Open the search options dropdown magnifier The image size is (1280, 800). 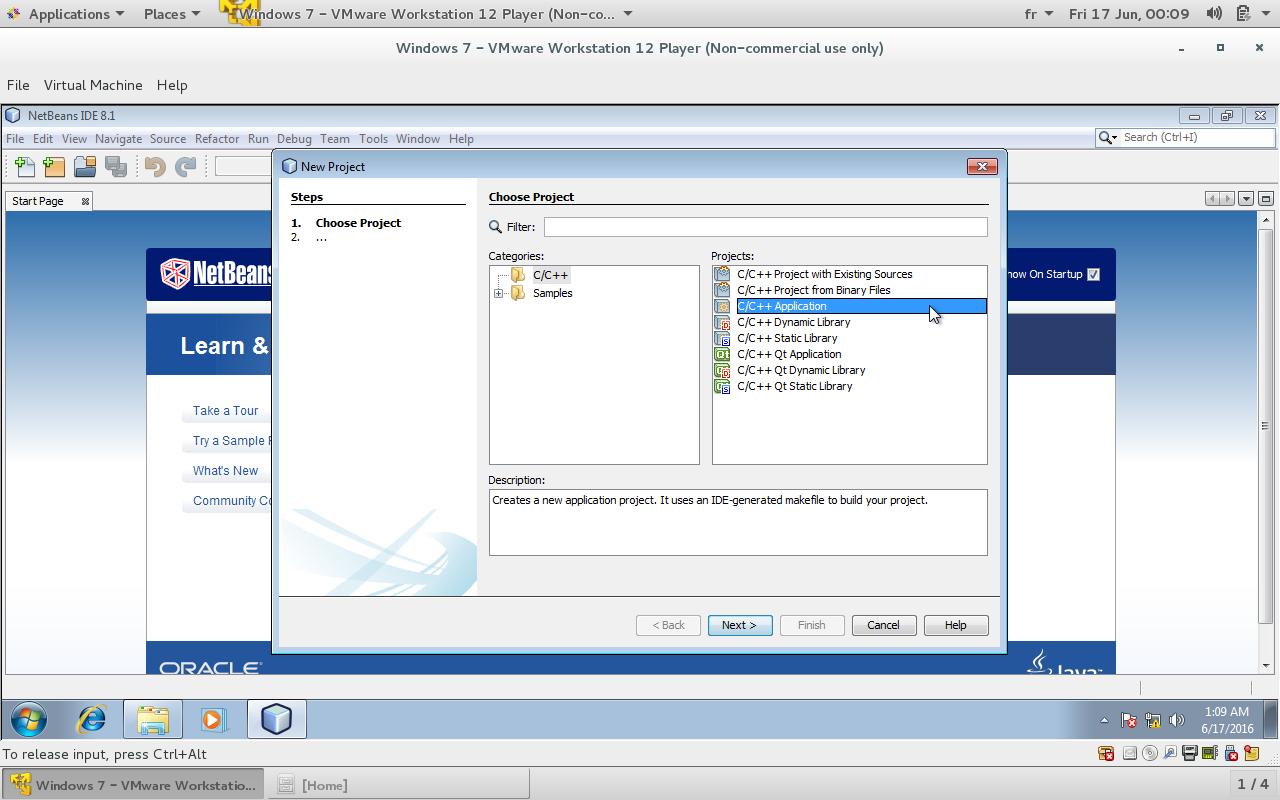point(1108,137)
